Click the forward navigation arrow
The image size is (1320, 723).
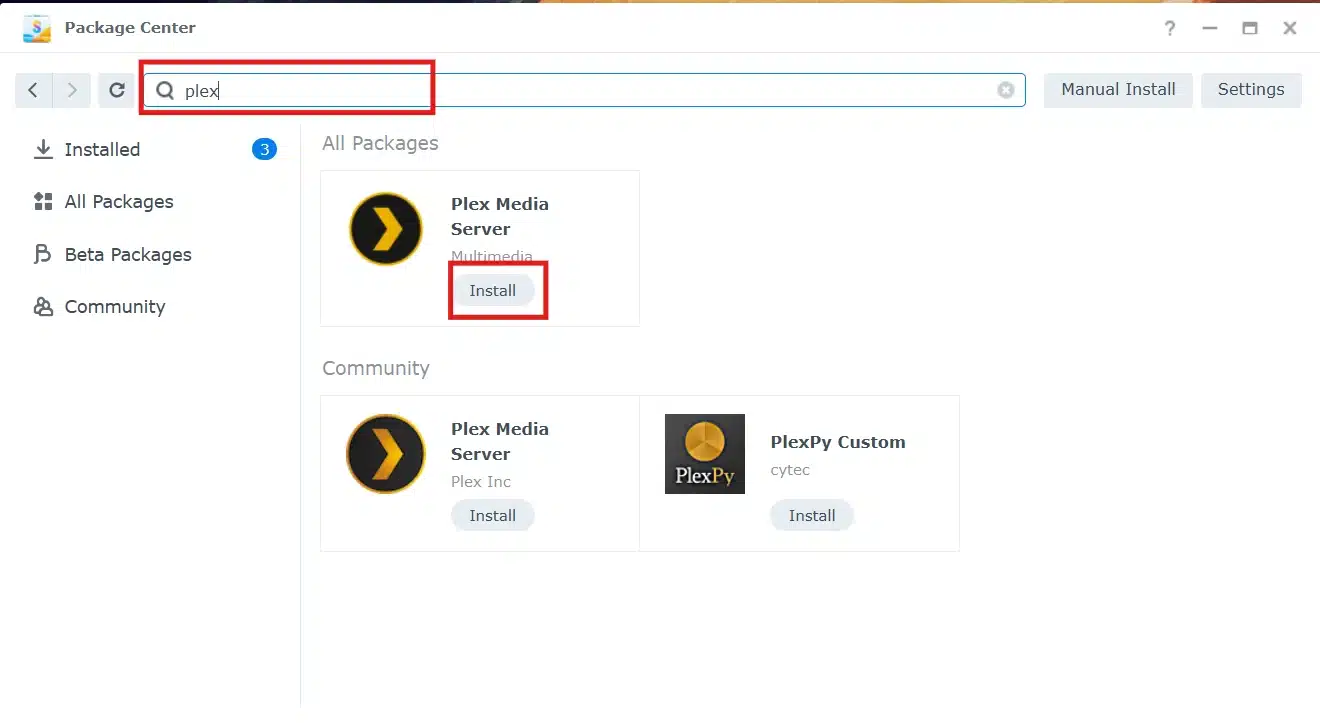point(71,89)
